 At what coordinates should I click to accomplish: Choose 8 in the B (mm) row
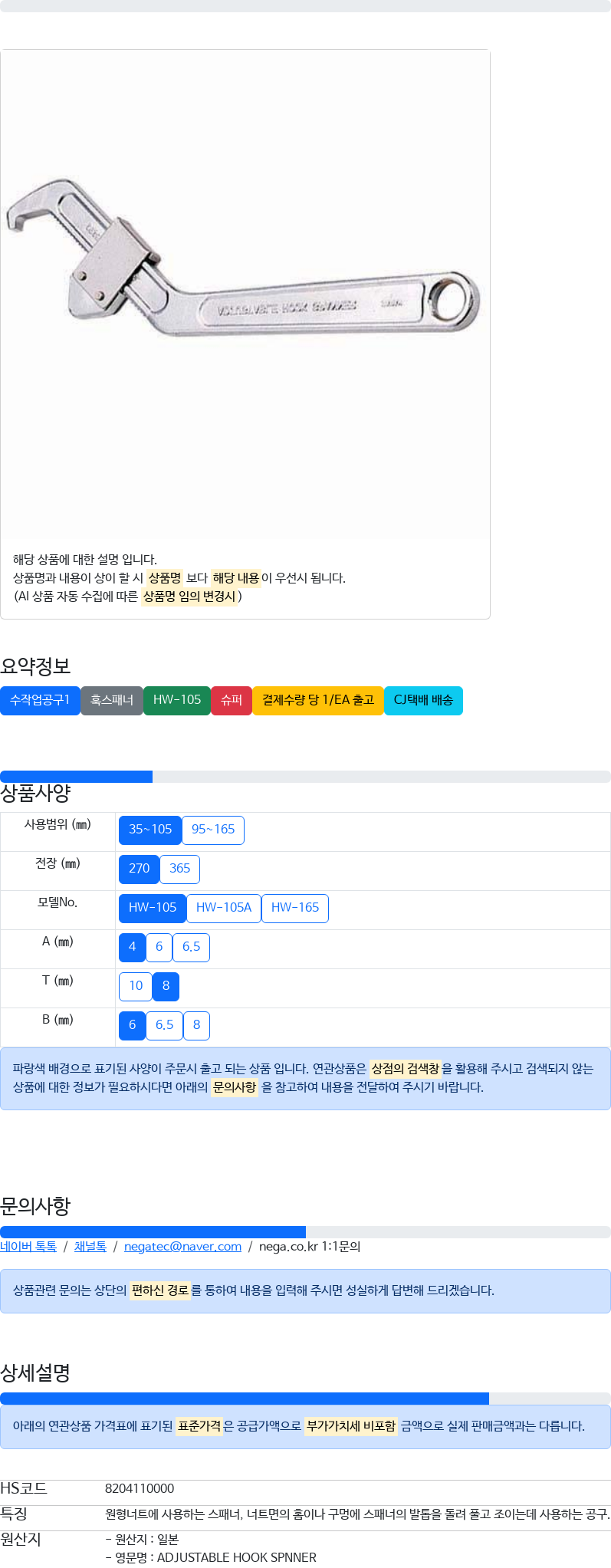pos(196,1025)
